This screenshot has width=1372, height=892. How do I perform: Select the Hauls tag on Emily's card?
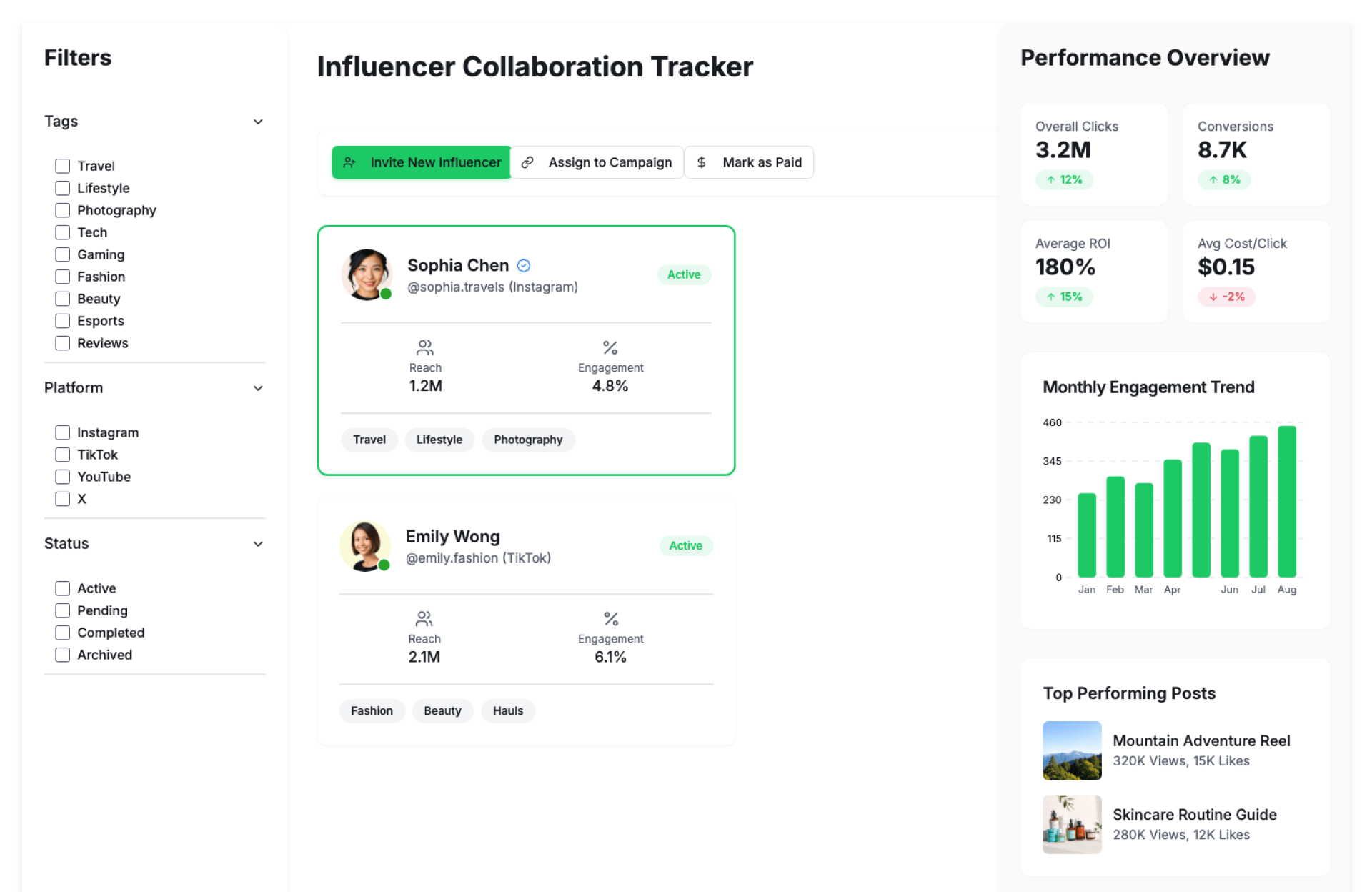coord(507,710)
